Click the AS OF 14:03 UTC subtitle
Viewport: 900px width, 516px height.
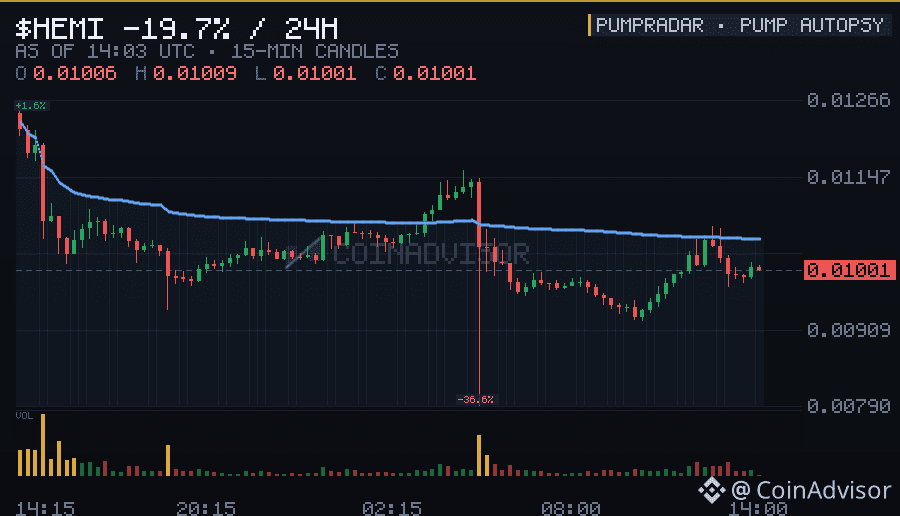tap(104, 52)
